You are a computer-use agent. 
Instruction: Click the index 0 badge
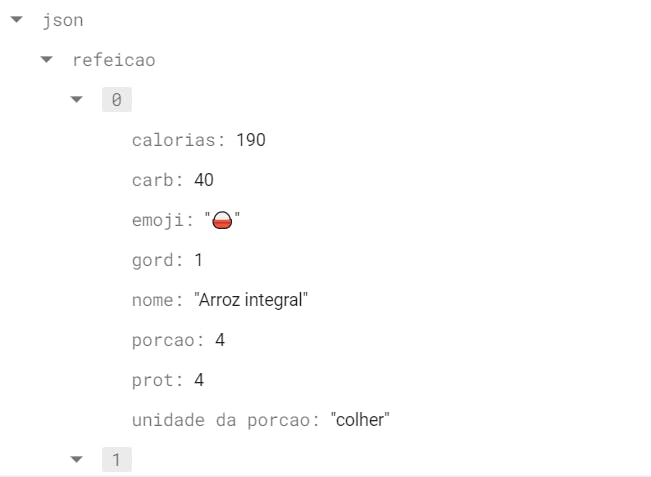[x=116, y=100]
